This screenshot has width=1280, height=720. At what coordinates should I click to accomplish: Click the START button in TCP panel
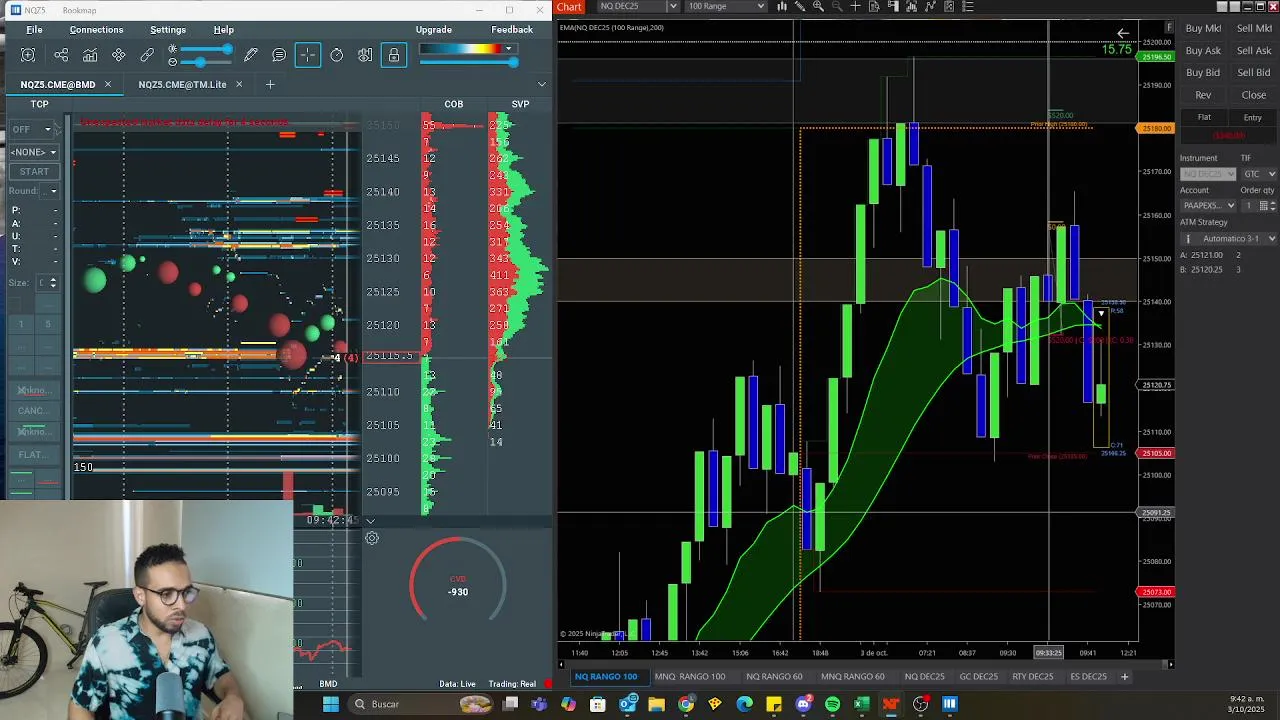[x=34, y=172]
